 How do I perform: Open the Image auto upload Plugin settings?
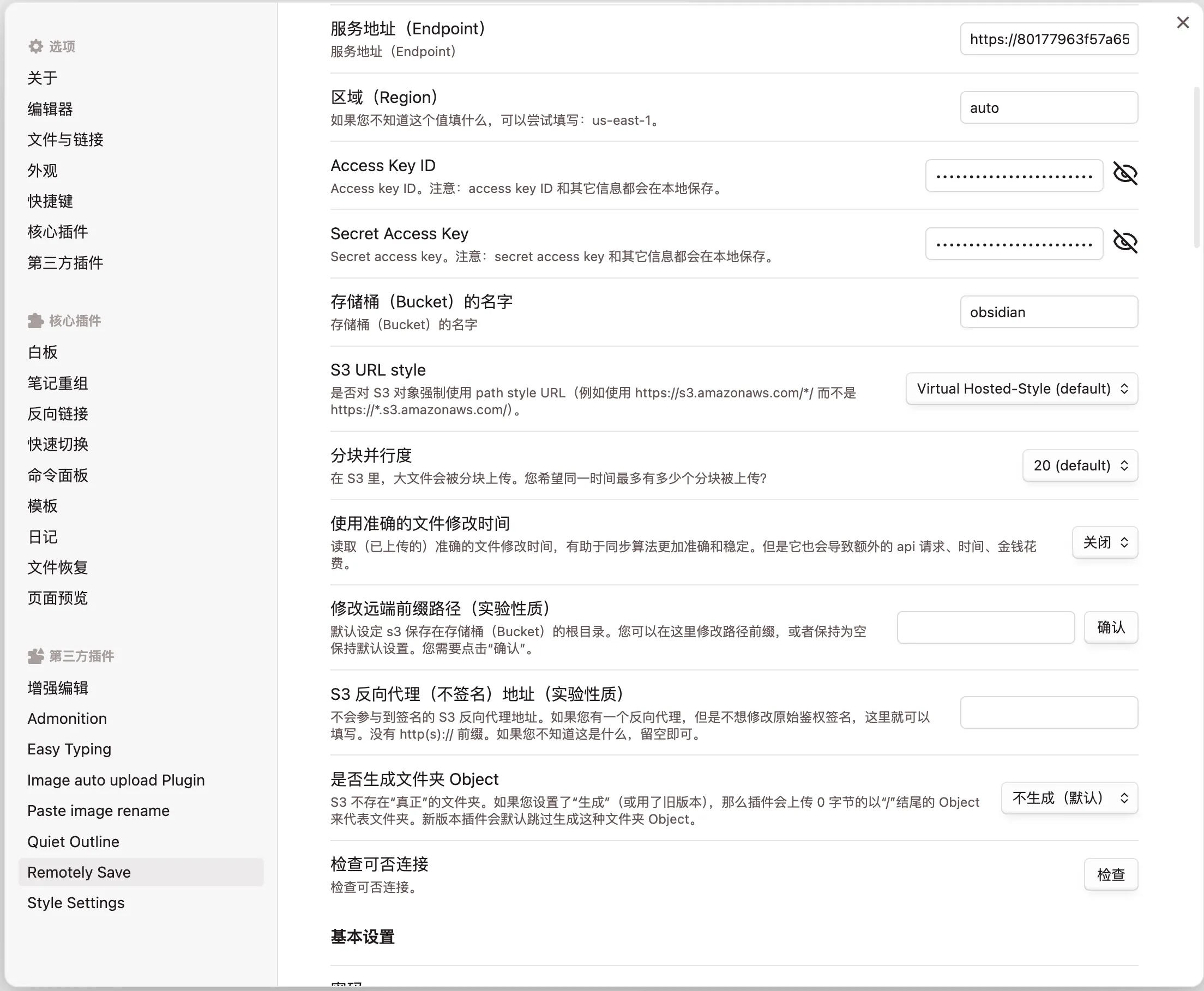tap(141, 780)
